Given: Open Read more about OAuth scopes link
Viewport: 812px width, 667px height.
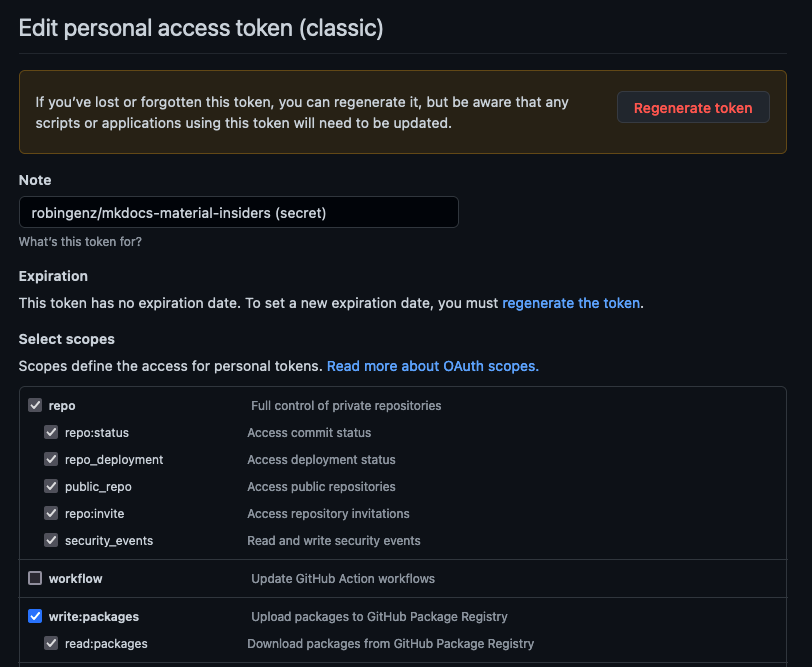Looking at the screenshot, I should tap(433, 366).
